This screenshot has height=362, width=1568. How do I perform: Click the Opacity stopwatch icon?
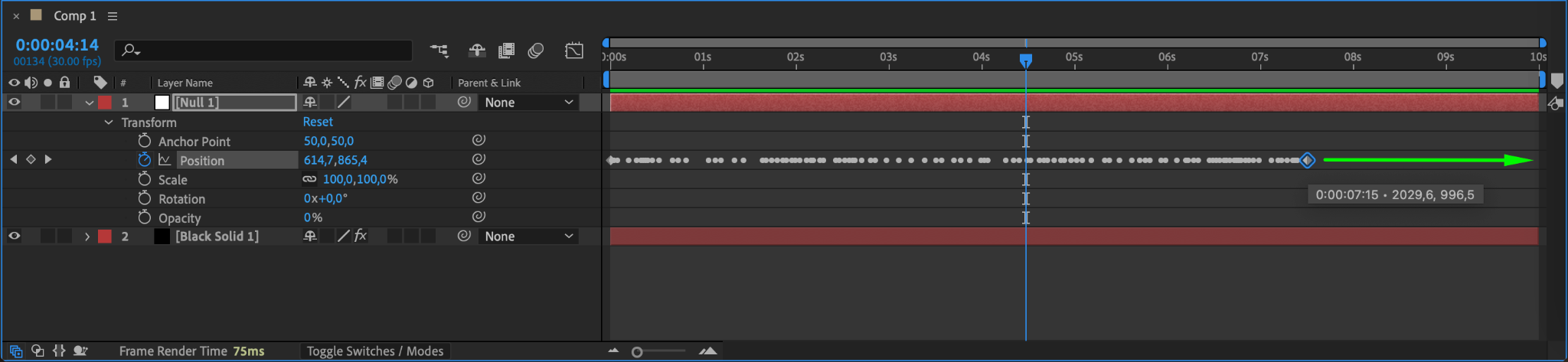tap(144, 217)
